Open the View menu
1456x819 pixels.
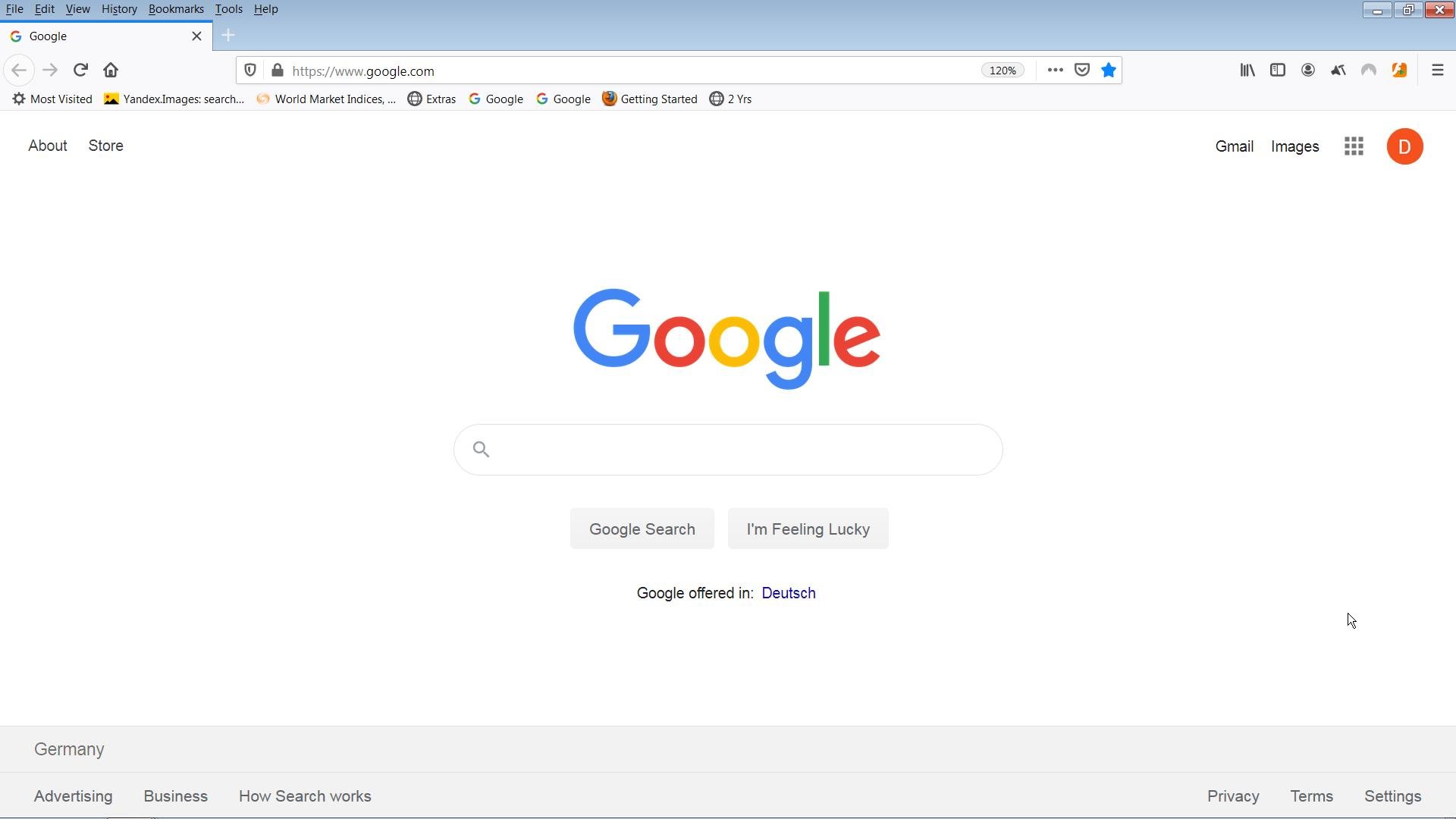pos(77,9)
